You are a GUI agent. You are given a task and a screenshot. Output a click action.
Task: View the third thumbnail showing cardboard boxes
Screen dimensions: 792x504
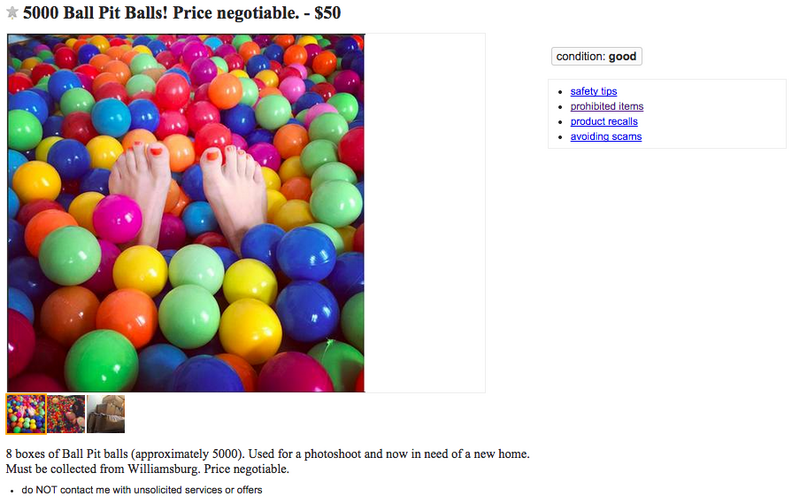coord(106,414)
